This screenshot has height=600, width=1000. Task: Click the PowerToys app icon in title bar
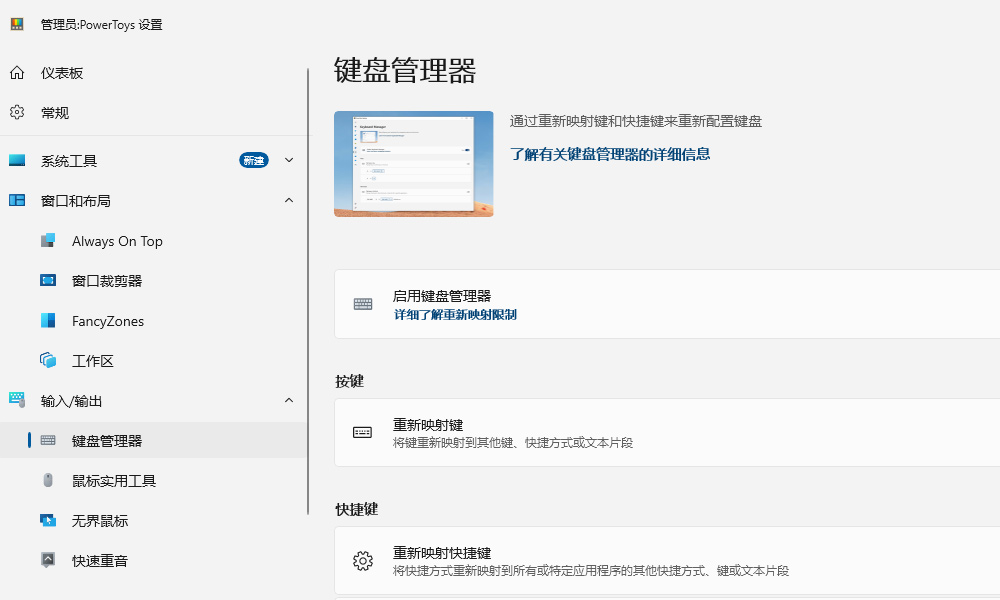(x=17, y=24)
